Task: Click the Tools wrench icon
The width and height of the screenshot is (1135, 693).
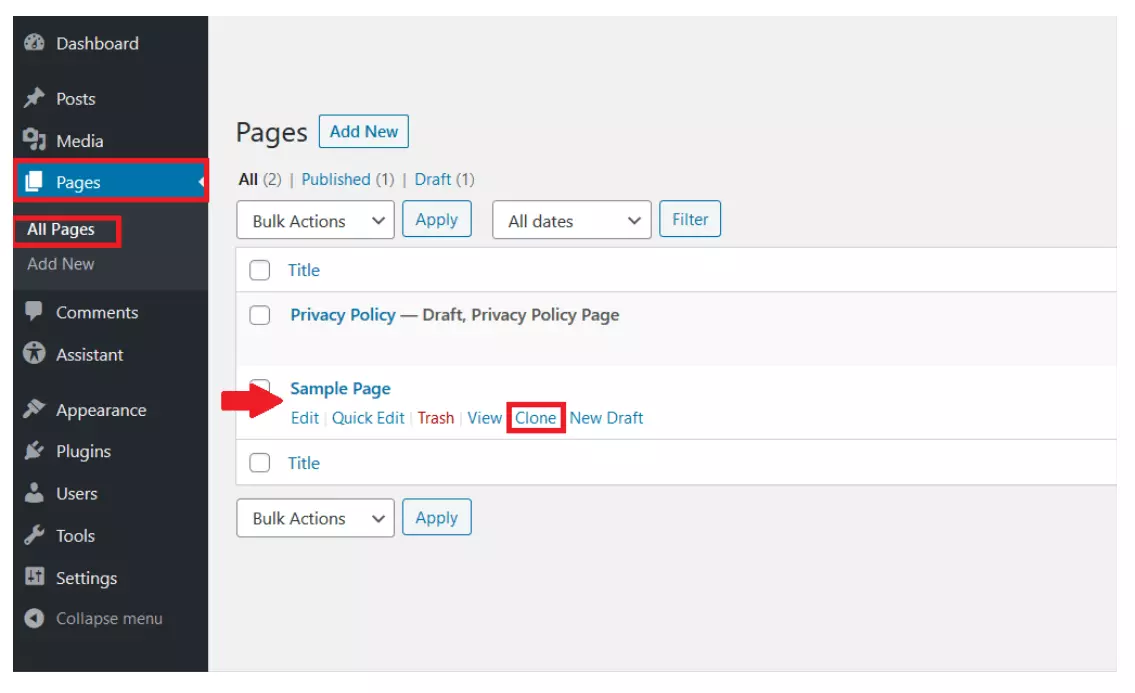Action: [x=34, y=535]
